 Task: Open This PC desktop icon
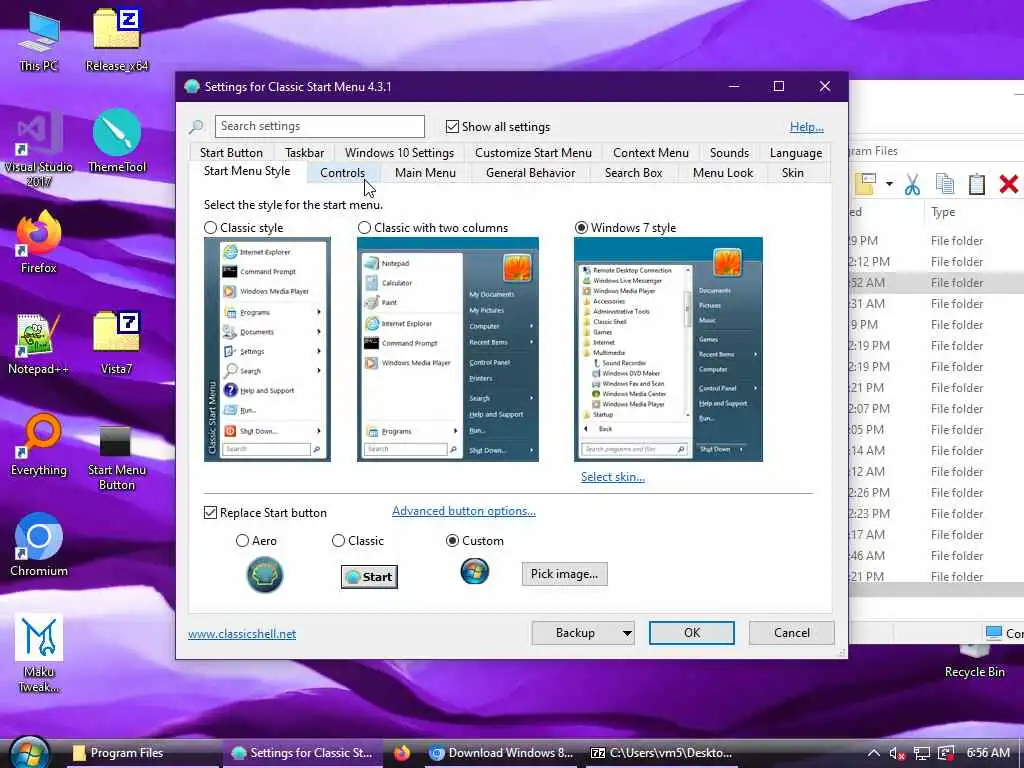(x=39, y=41)
